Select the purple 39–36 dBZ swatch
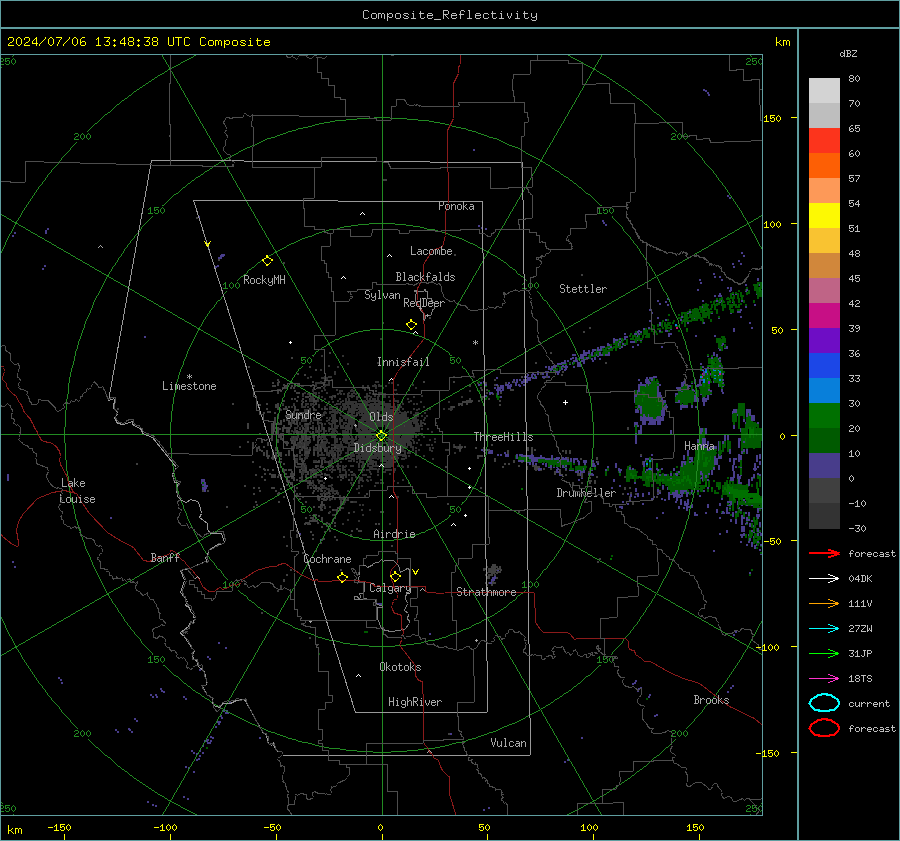900x841 pixels. tap(824, 340)
